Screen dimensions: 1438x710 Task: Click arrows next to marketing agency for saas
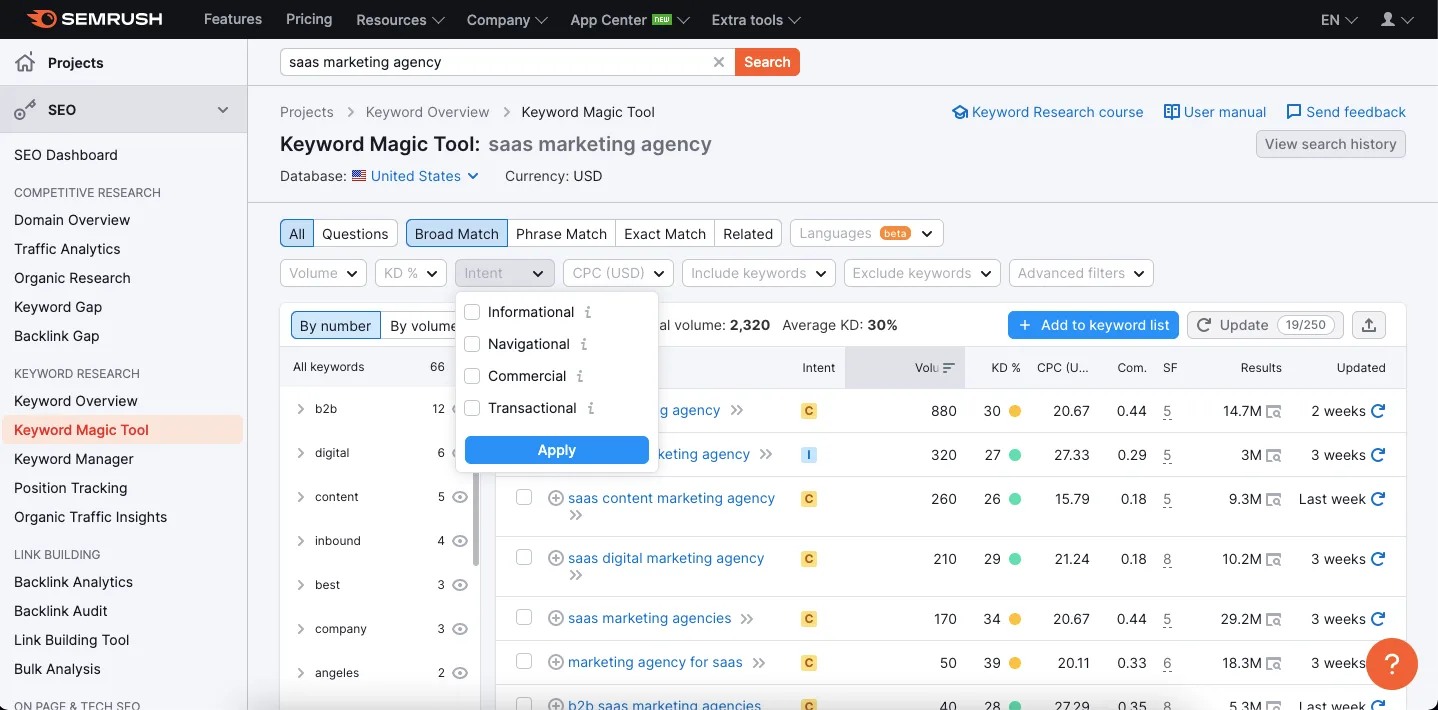pyautogui.click(x=759, y=663)
